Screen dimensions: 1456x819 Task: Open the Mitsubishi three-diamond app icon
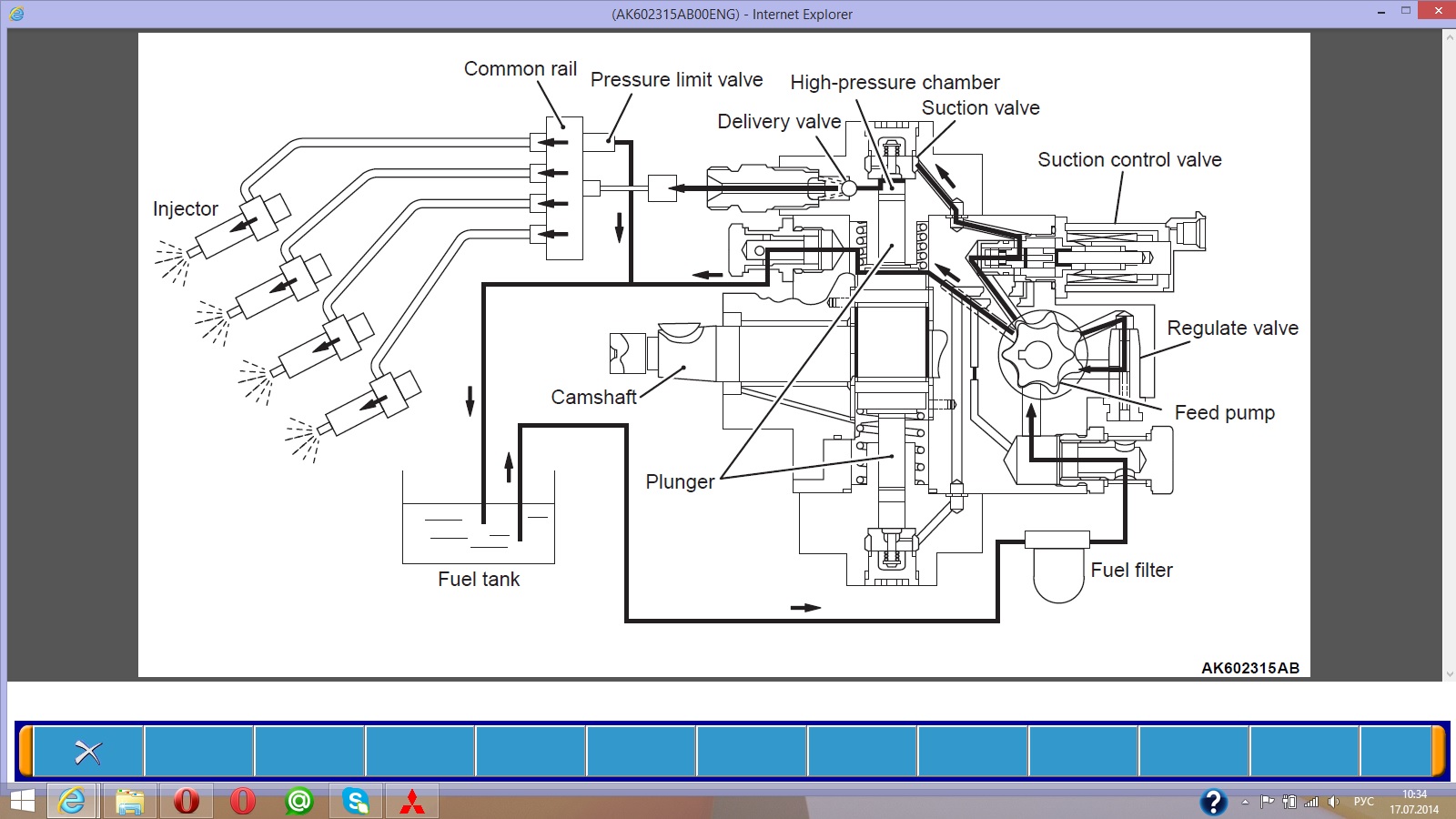(x=411, y=801)
